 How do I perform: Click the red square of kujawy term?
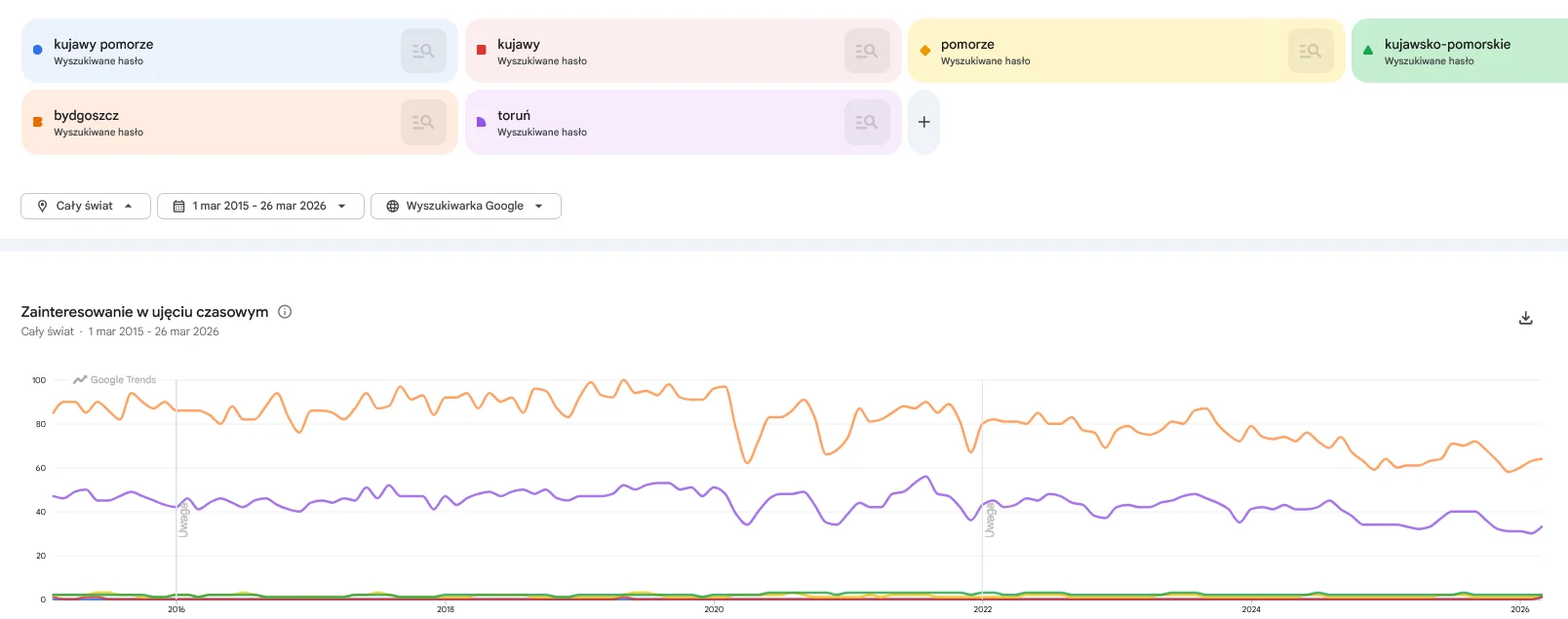pos(481,50)
